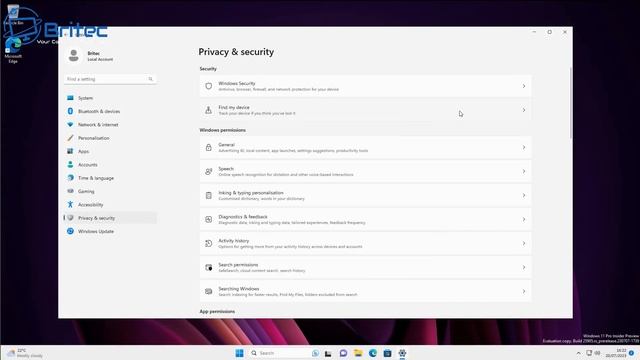The width and height of the screenshot is (640, 360).
Task: Click the Speech row icon
Action: pos(209,171)
